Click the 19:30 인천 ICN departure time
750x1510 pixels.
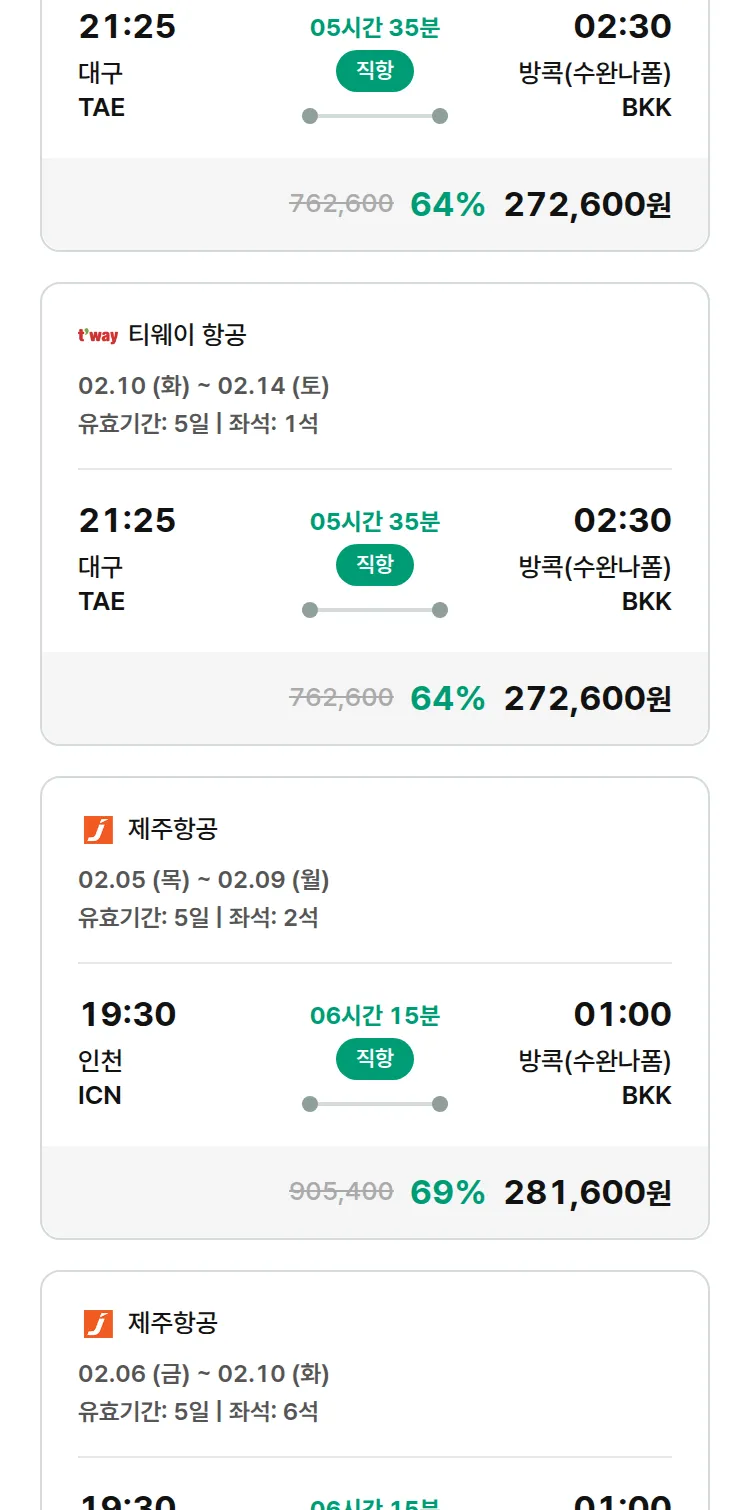coord(127,1015)
